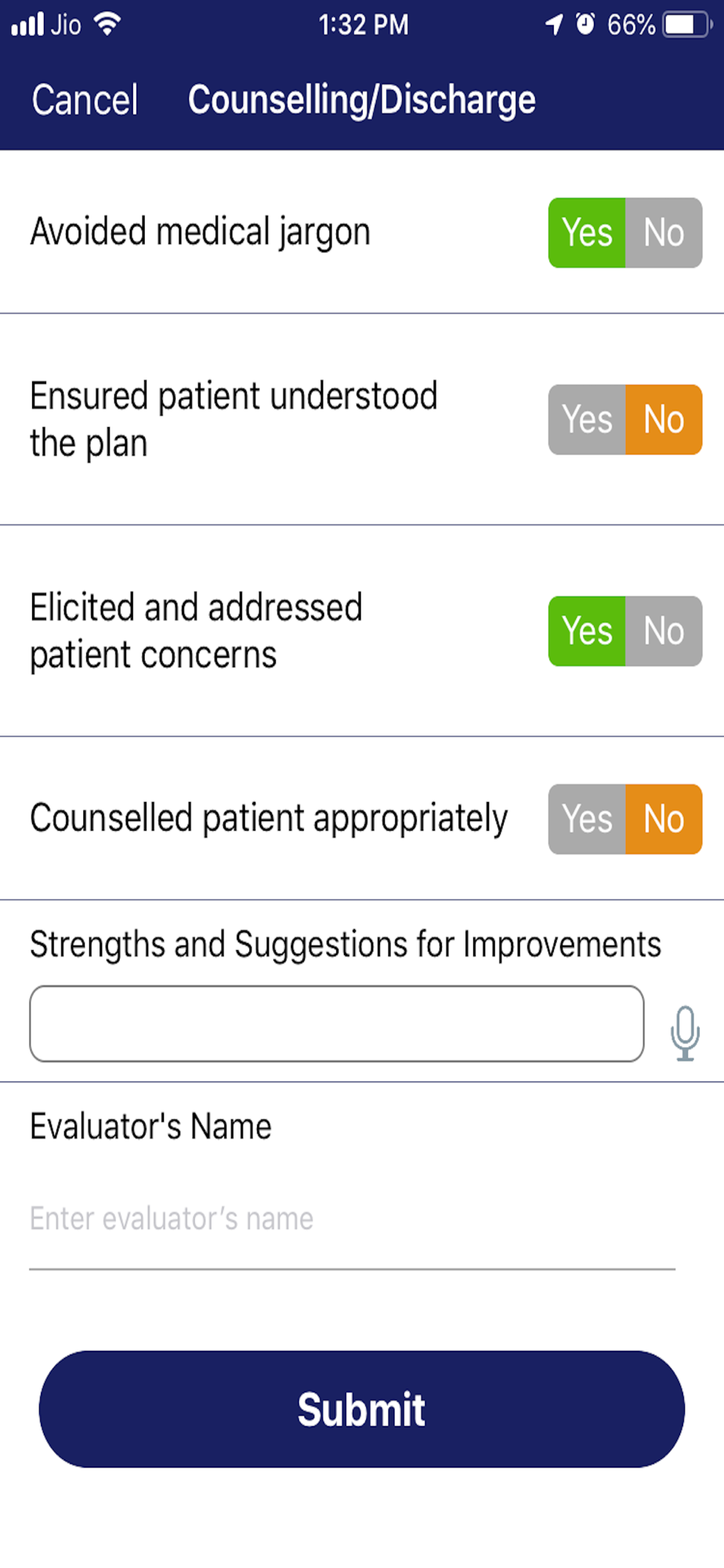Tap the Counselling/Discharge header title
This screenshot has width=724, height=1568.
[x=362, y=100]
